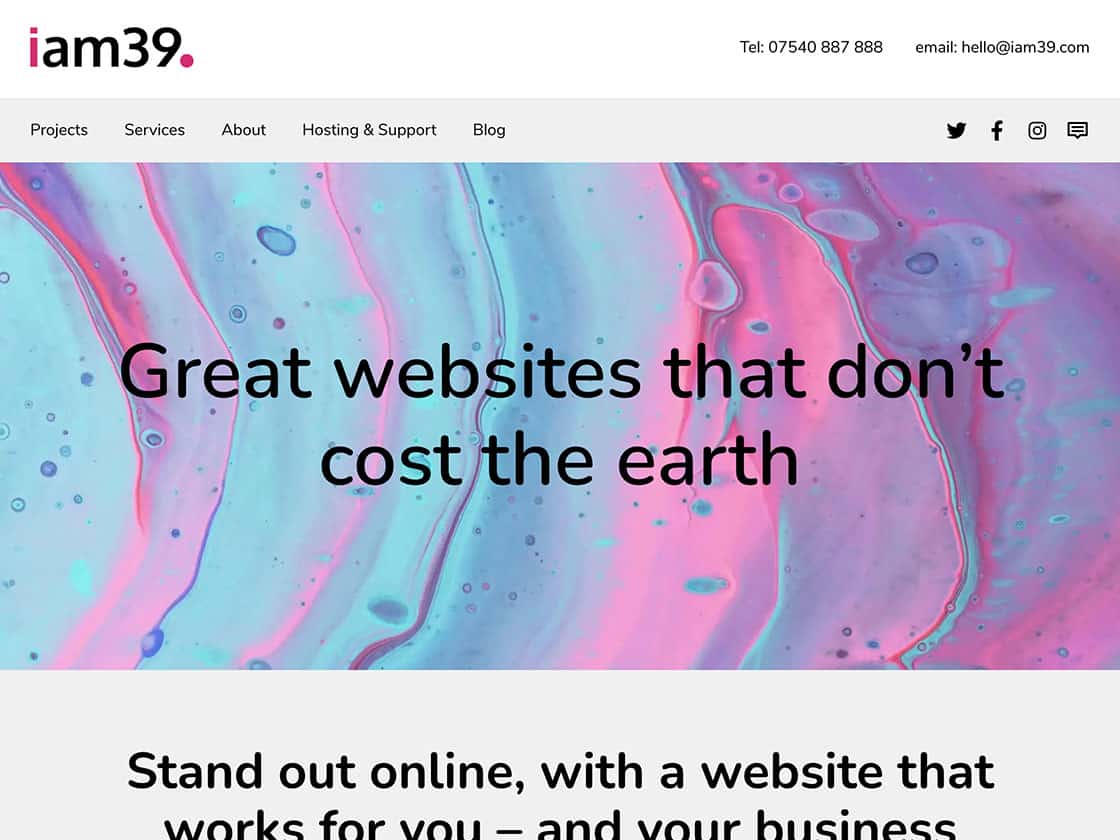
Task: Click the dark blue bubble above the hero headline
Action: pos(276,240)
